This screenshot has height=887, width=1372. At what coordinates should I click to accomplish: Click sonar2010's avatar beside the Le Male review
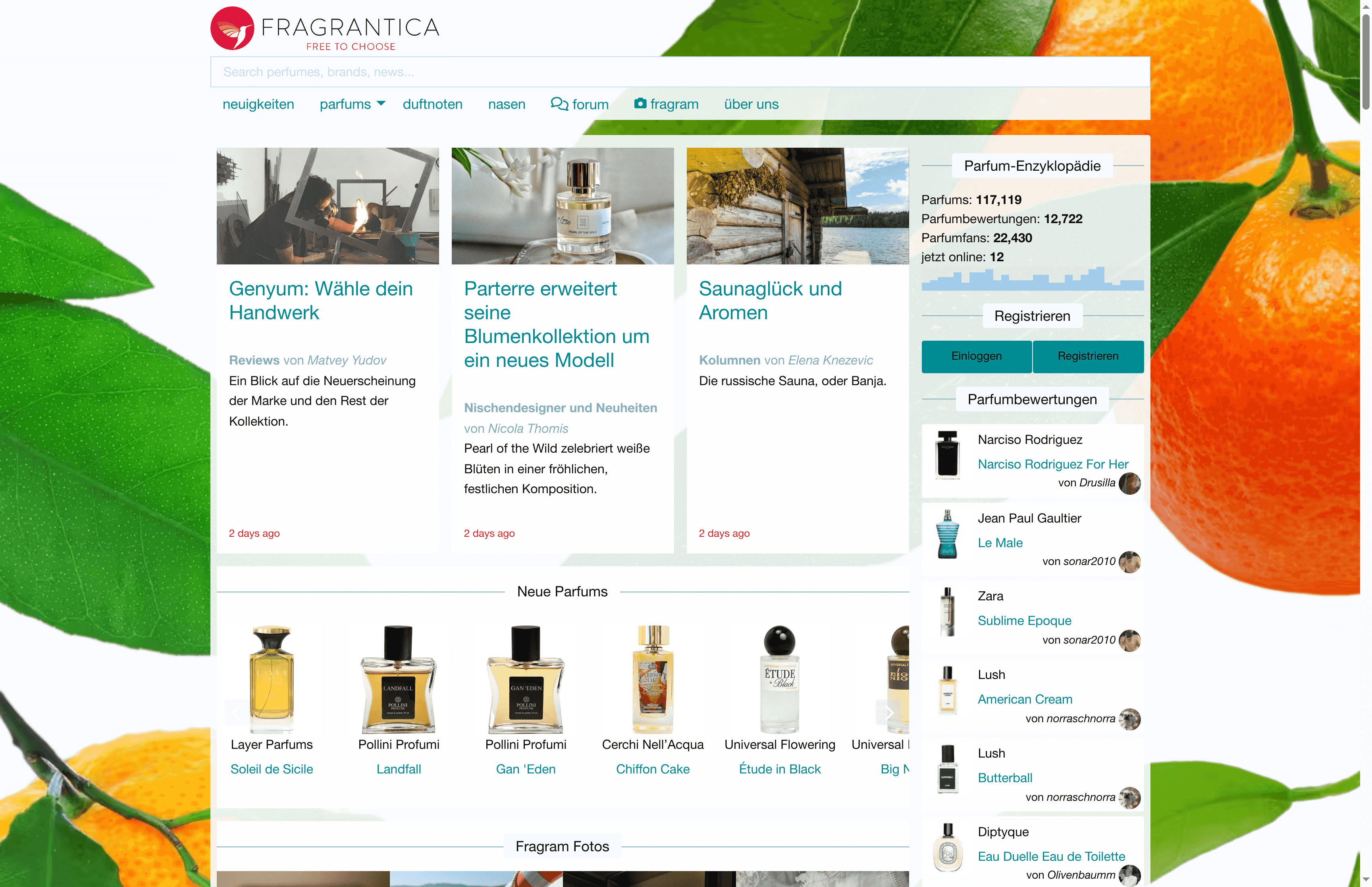click(x=1129, y=561)
